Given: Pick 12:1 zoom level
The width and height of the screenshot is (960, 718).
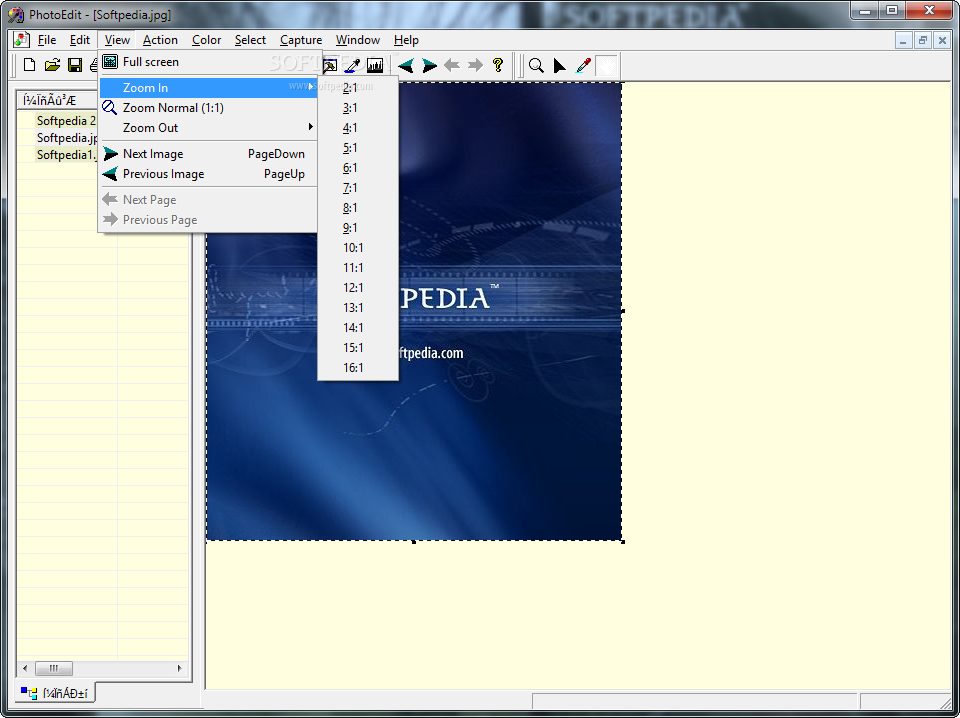Looking at the screenshot, I should [x=358, y=288].
